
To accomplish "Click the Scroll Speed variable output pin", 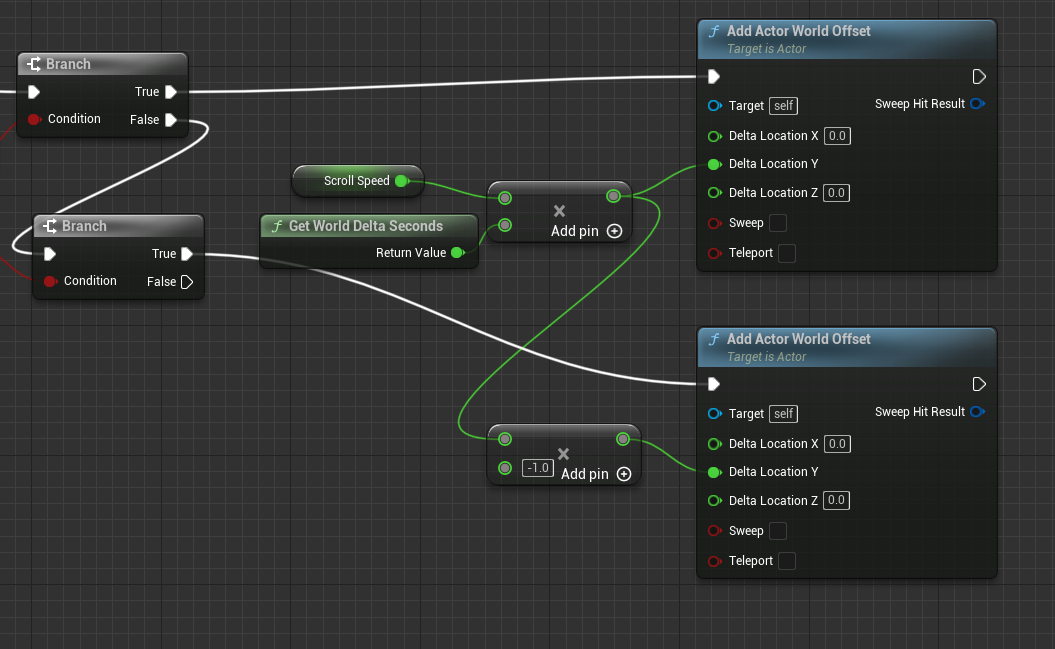I will [x=402, y=181].
